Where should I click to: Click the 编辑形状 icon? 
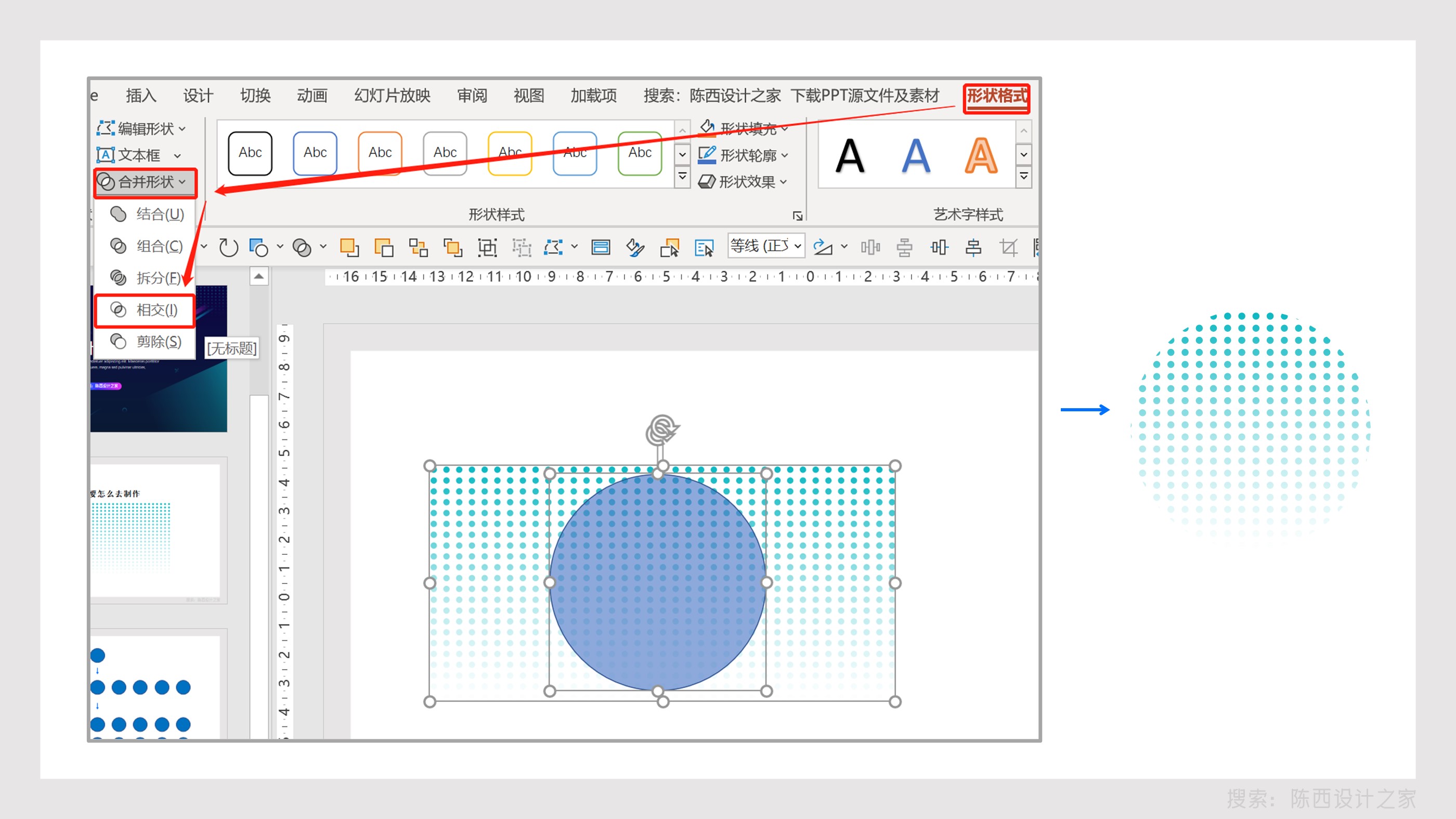(x=106, y=128)
